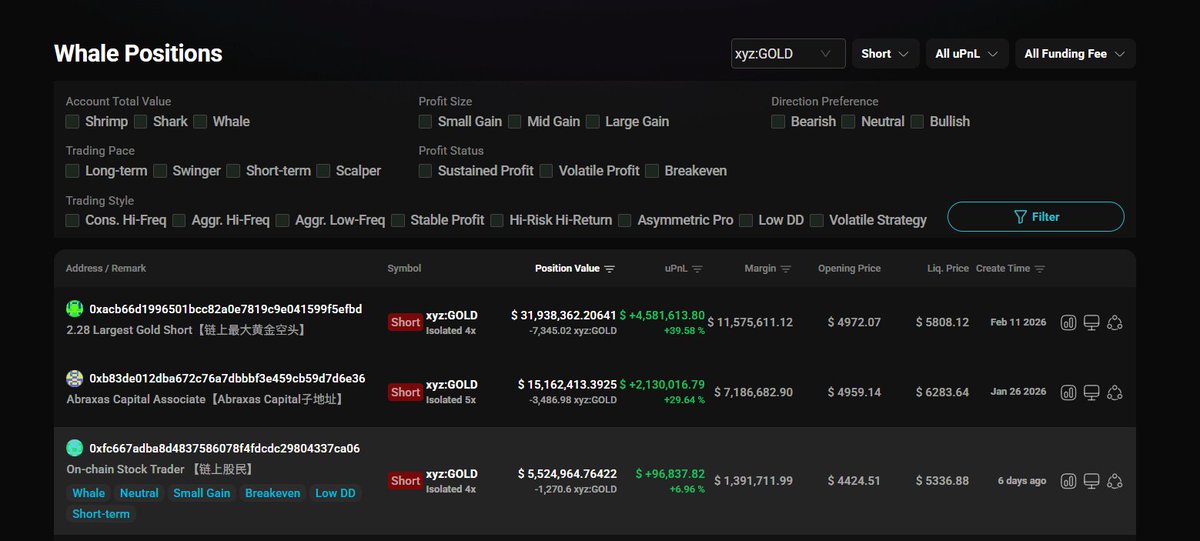Tick the Sustained Profit checkbox

pos(425,171)
